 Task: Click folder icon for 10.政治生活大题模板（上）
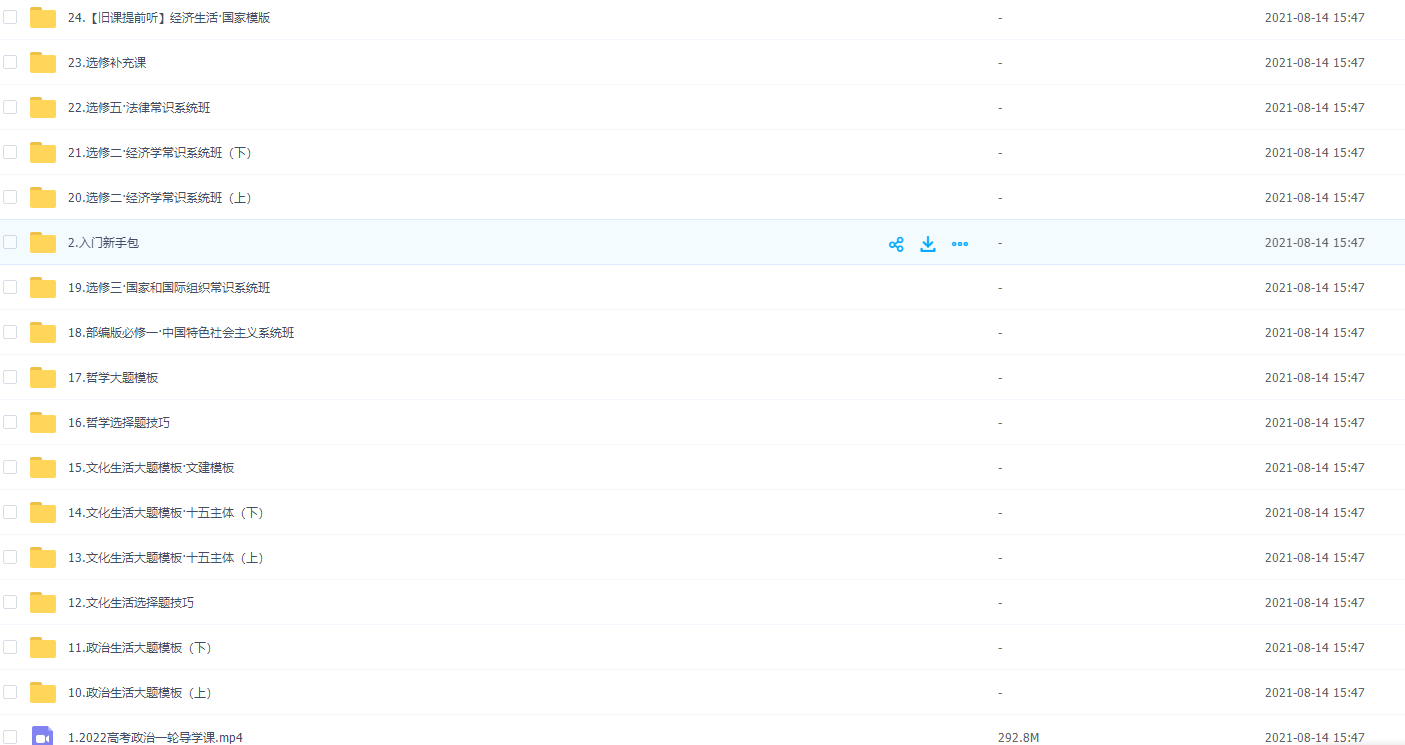tap(43, 693)
